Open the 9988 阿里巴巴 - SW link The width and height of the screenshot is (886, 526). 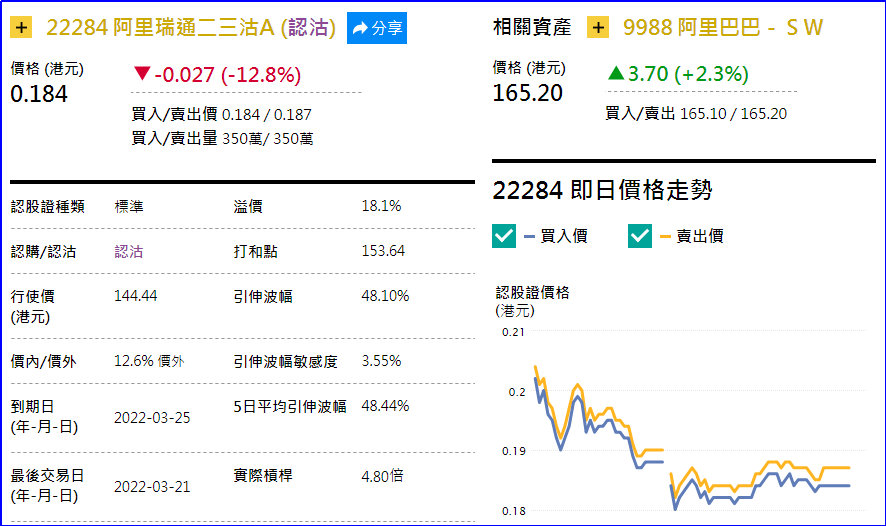(x=722, y=28)
